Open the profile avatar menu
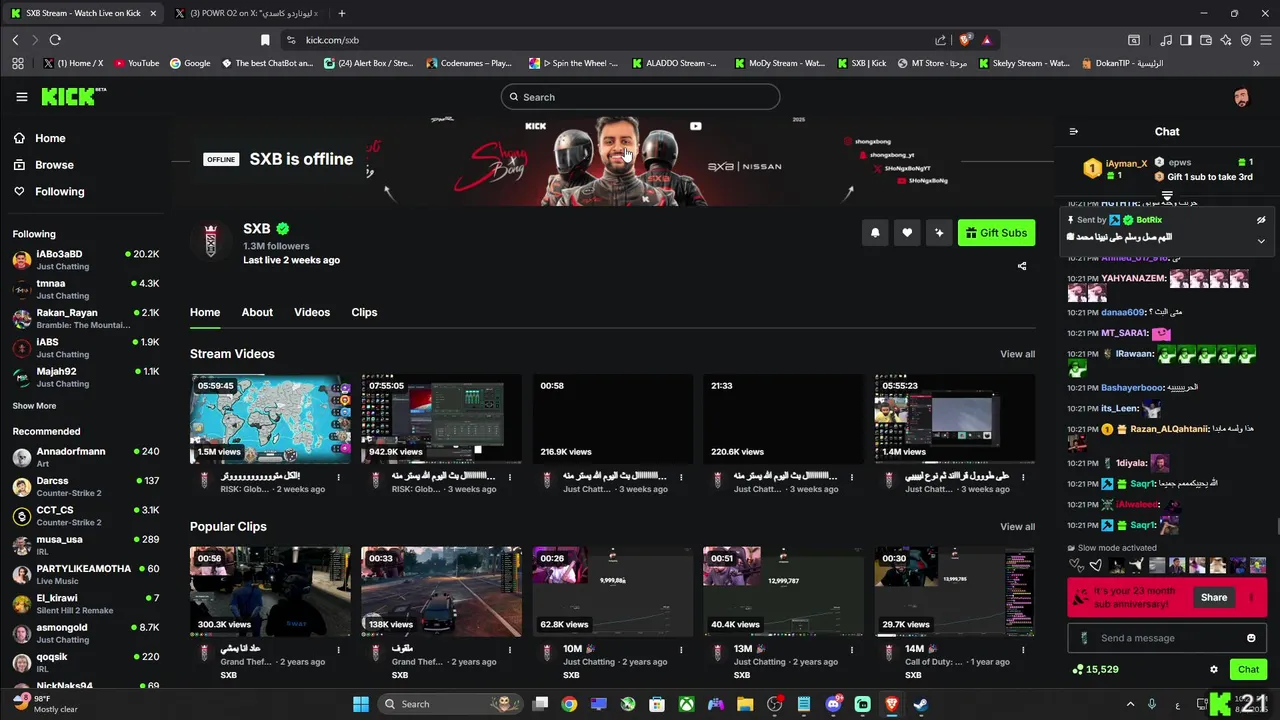Viewport: 1280px width, 720px height. [1241, 97]
